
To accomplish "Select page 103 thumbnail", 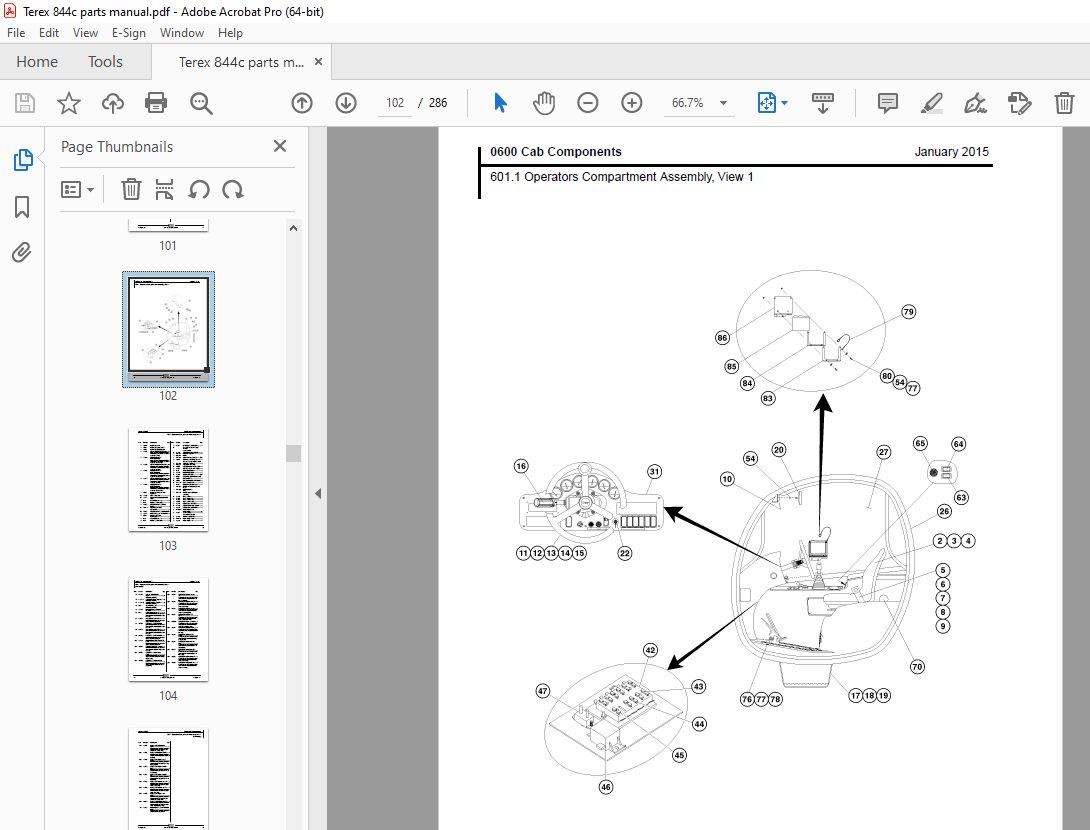I will [x=168, y=480].
